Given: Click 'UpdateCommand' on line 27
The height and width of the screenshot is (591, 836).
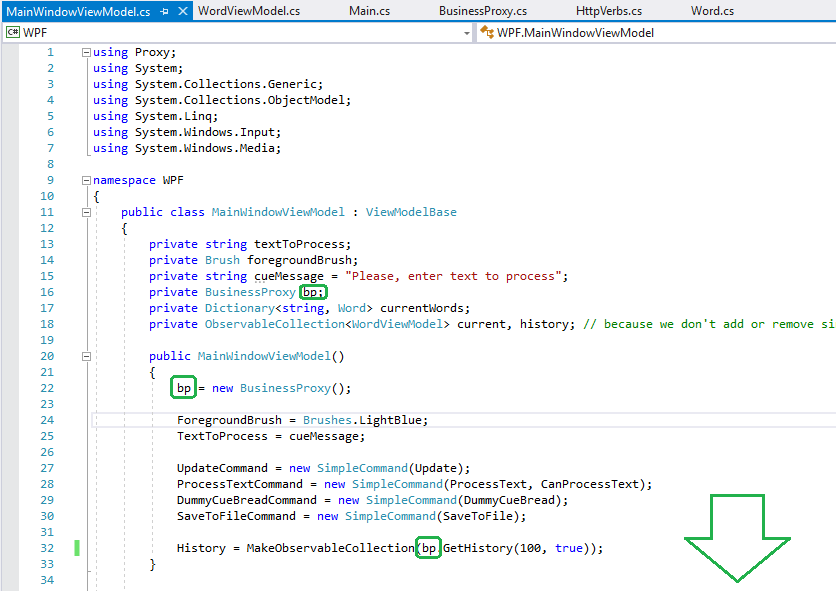Looking at the screenshot, I should pos(222,468).
